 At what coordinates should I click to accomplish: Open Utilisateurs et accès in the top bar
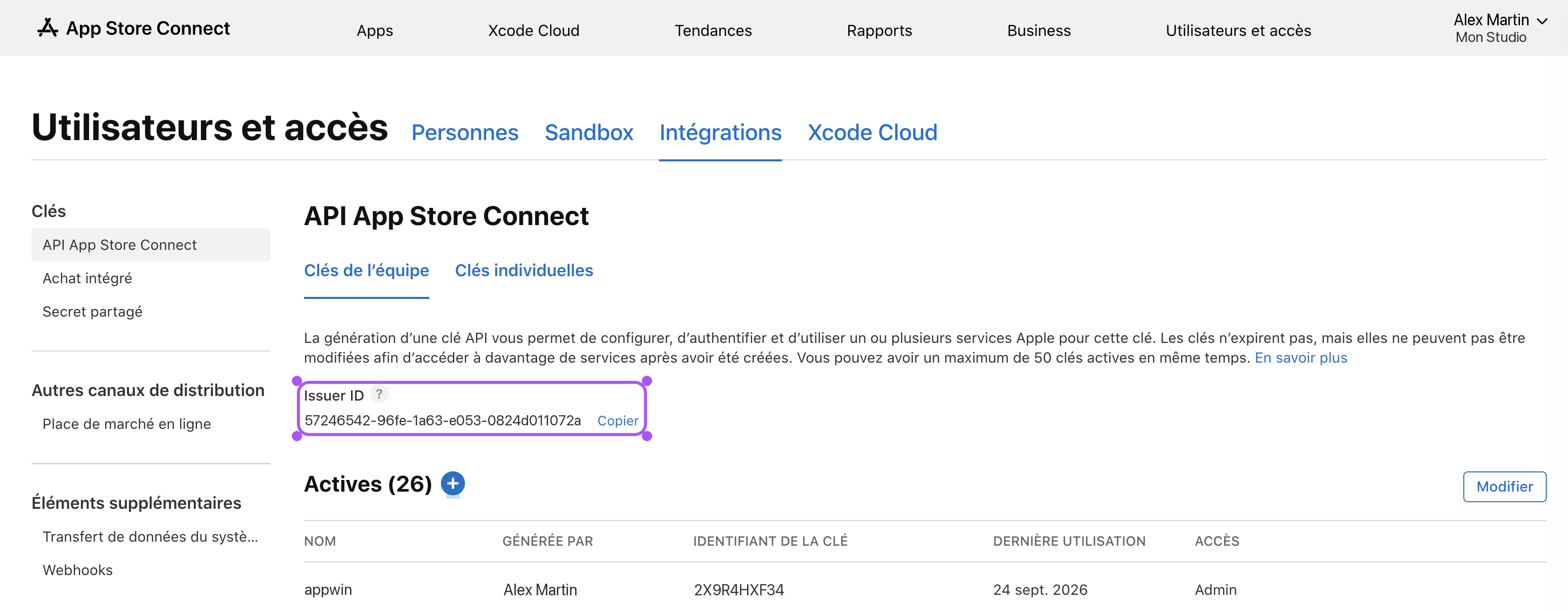[x=1239, y=30]
